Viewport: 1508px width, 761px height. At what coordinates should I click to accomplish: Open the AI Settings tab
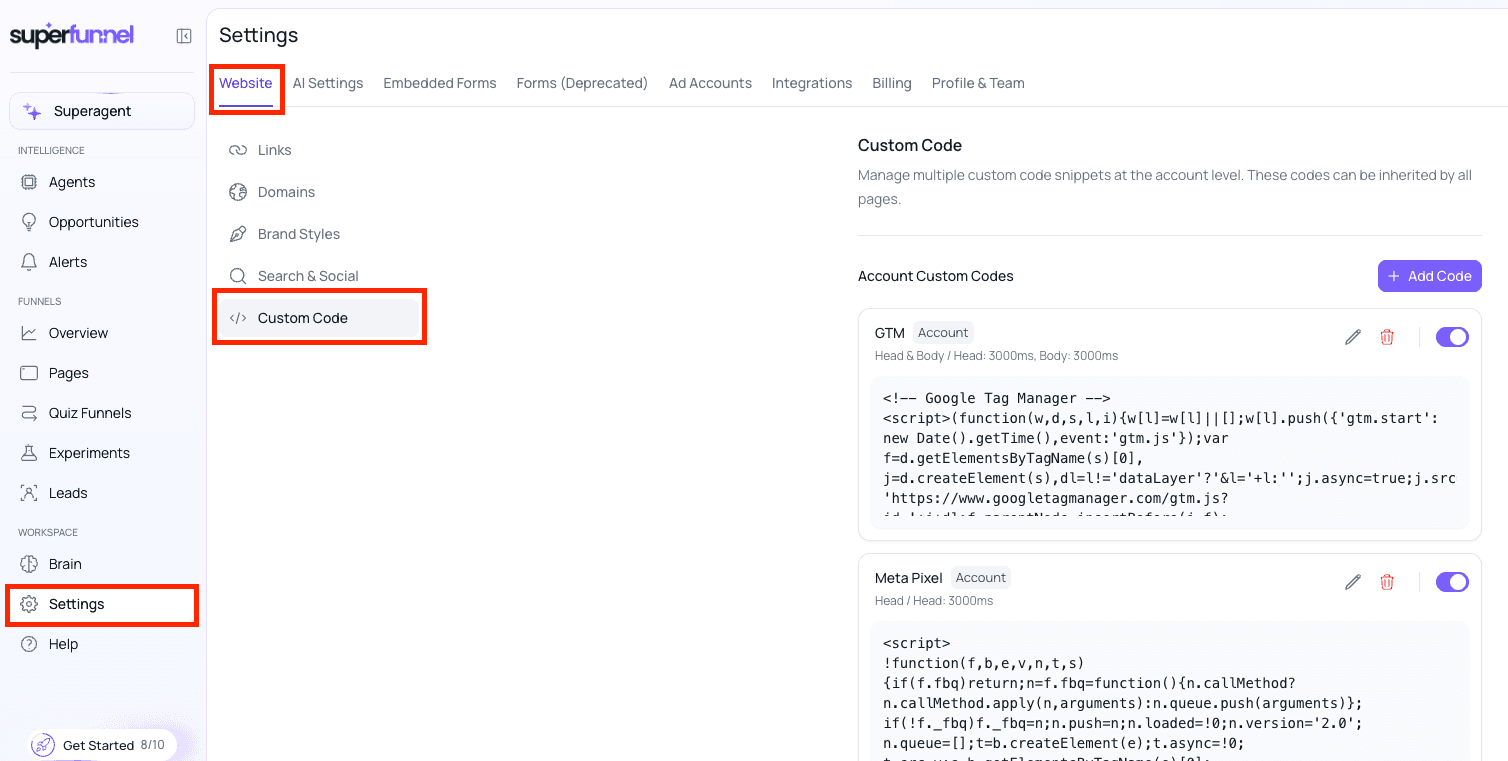pyautogui.click(x=328, y=83)
